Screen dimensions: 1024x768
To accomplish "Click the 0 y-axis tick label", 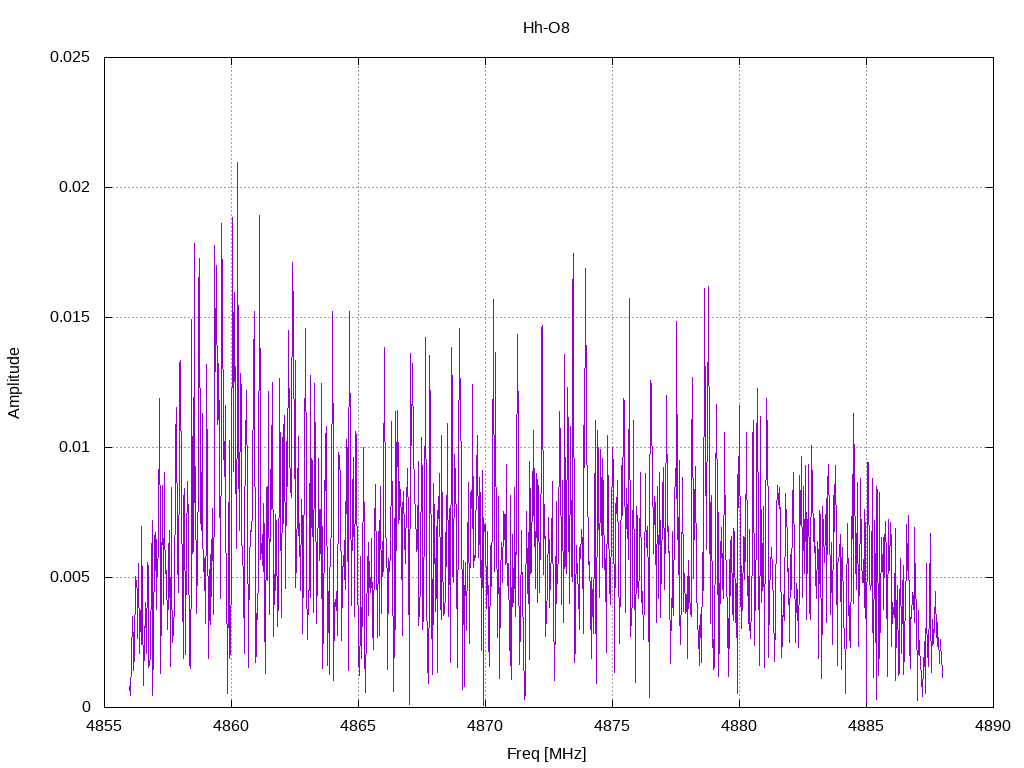I will [86, 707].
